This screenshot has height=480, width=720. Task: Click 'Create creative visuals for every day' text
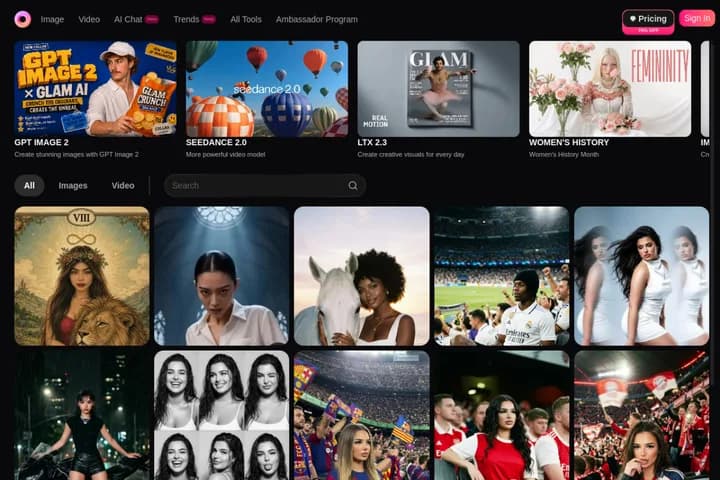[x=411, y=154]
